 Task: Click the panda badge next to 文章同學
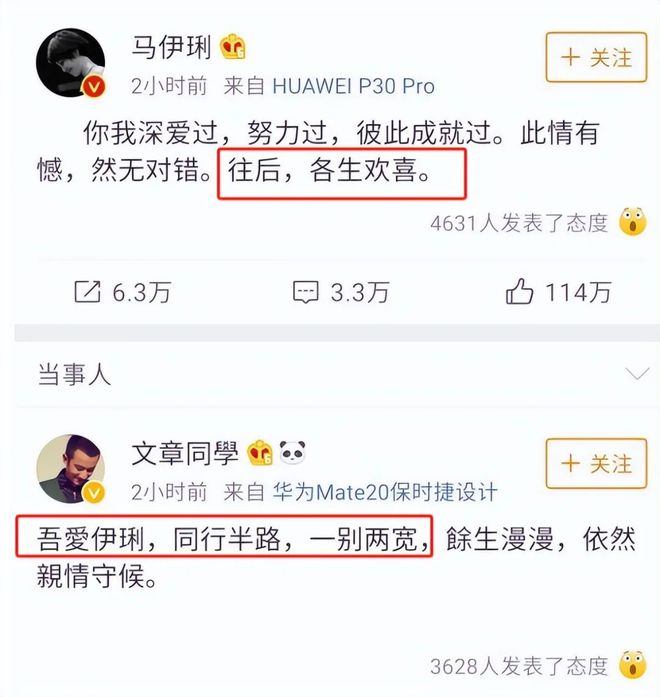tap(292, 452)
